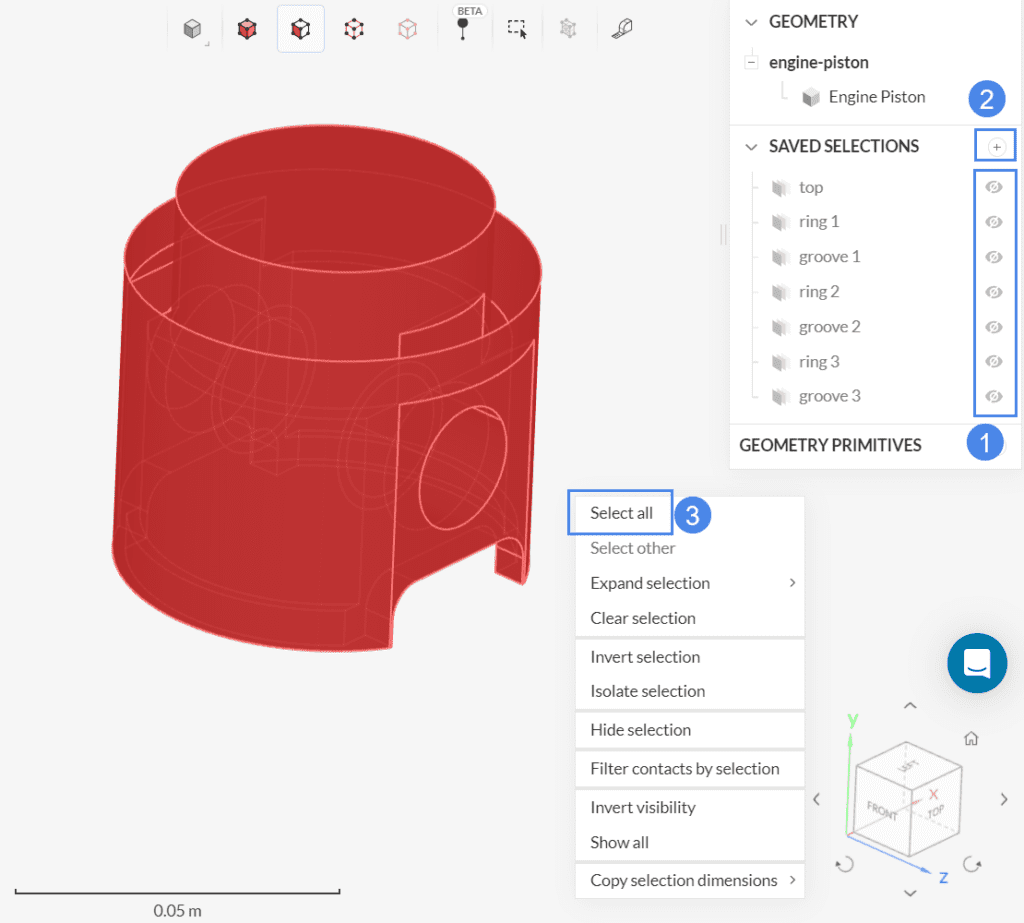Click the add saved selection plus button
Screen dimensions: 1024x923
coord(995,145)
